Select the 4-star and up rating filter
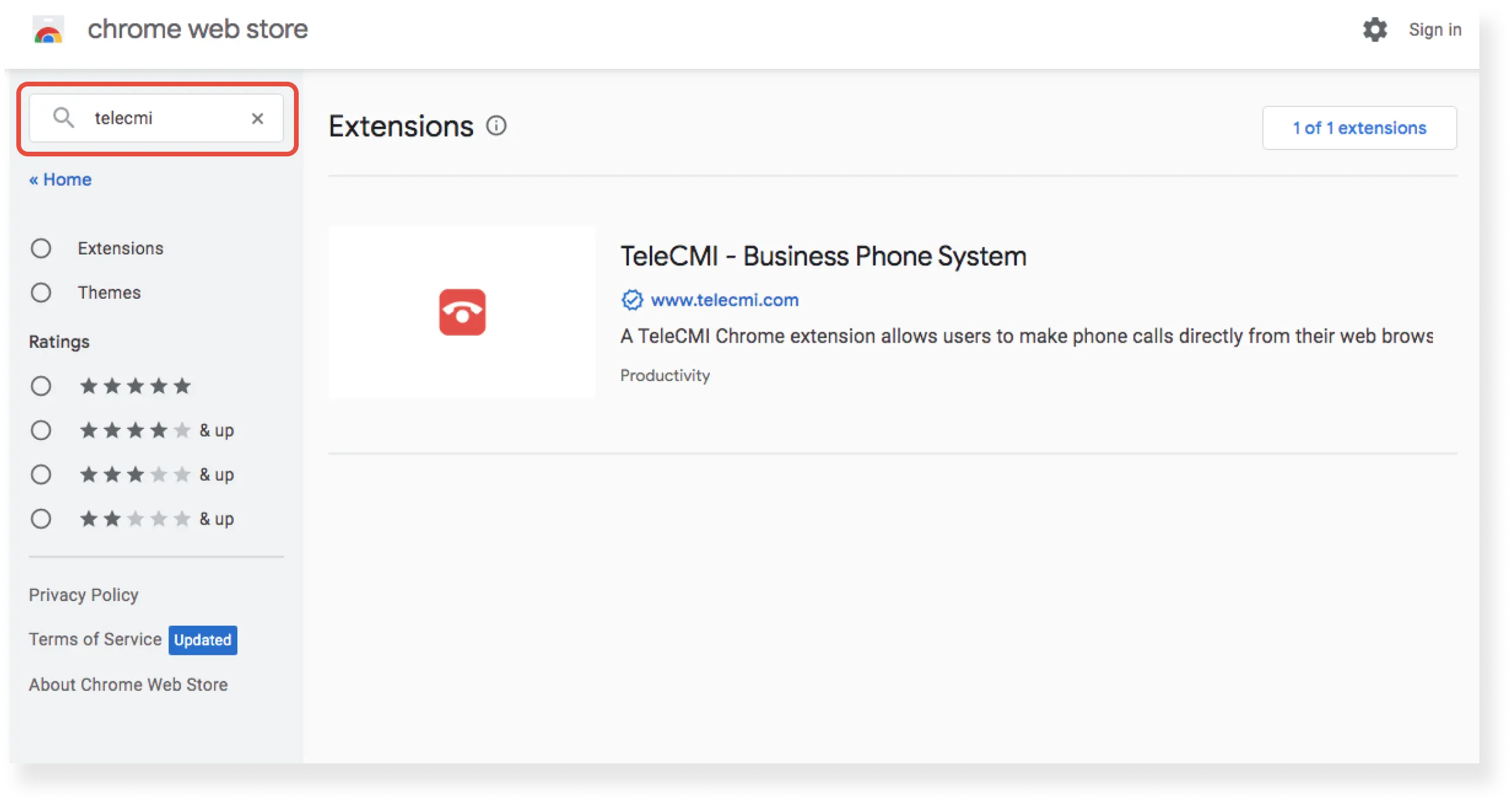The image size is (1512, 803). tap(40, 430)
